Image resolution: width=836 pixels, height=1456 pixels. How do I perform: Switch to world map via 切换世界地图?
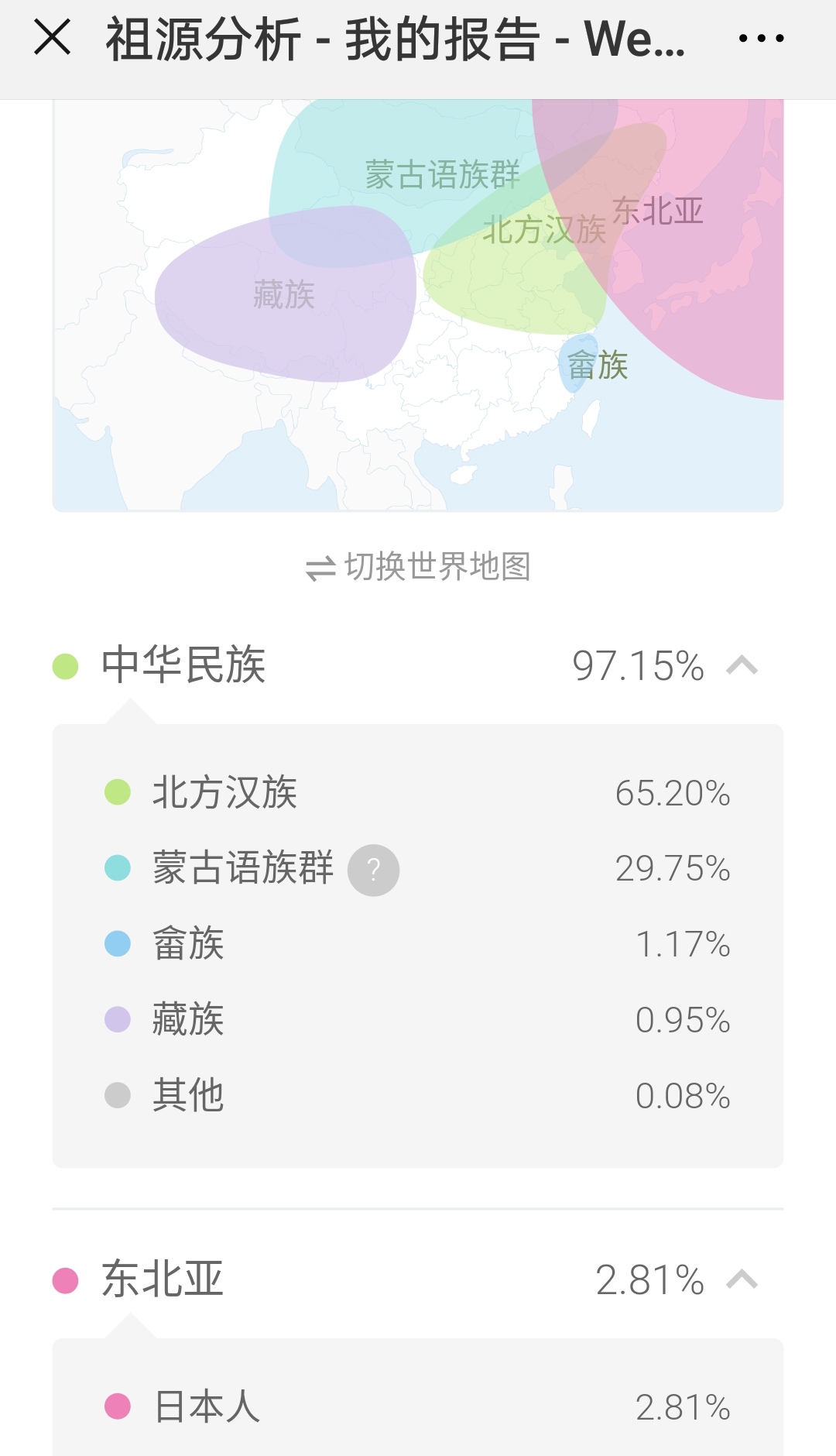(x=418, y=568)
